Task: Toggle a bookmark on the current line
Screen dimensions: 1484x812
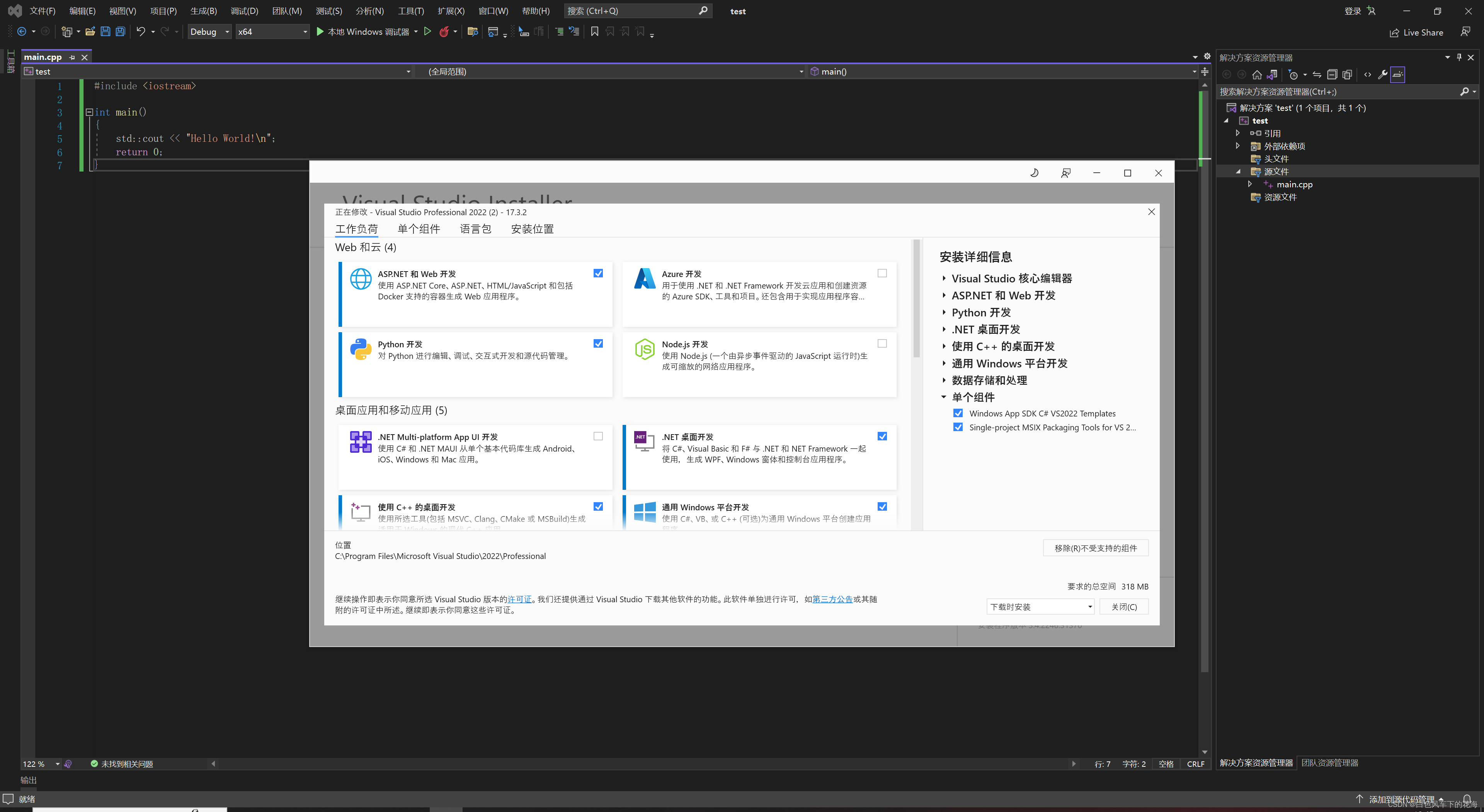Action: (594, 32)
